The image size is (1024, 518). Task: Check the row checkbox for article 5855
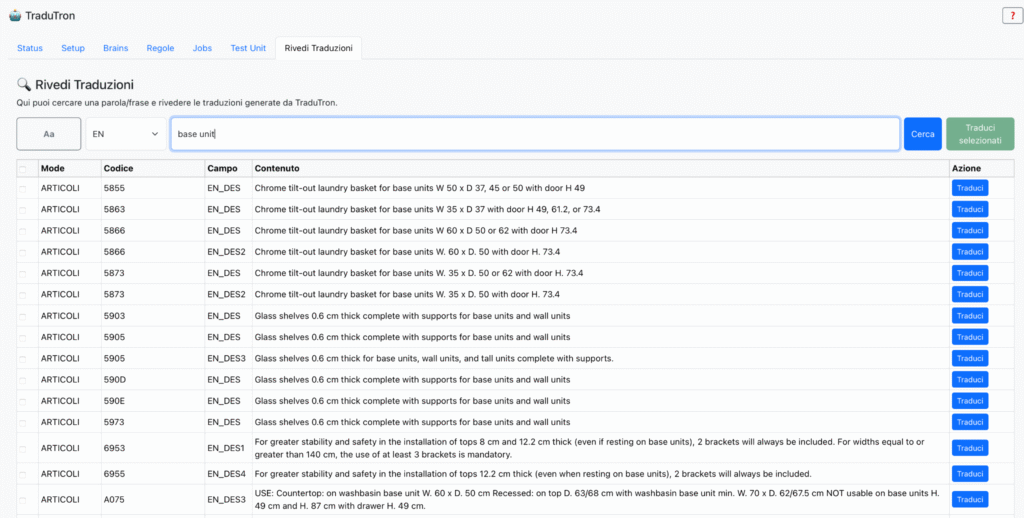(x=24, y=188)
